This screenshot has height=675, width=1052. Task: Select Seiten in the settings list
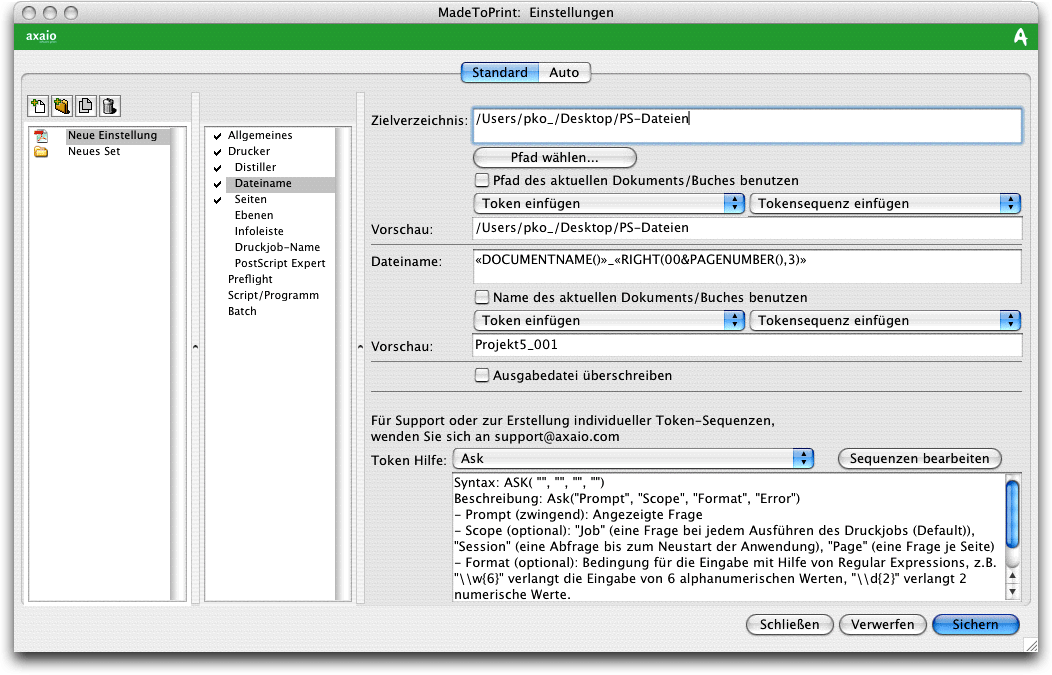(x=251, y=200)
